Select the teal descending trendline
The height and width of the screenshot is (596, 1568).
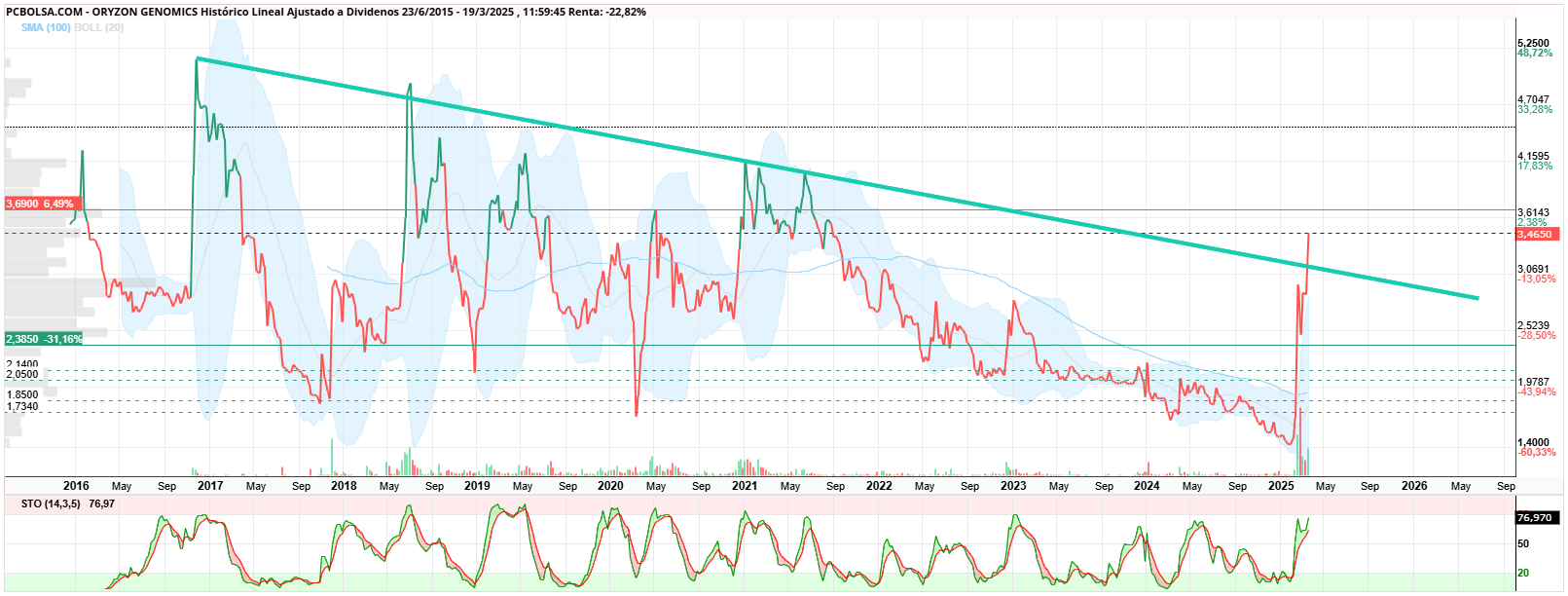point(837,178)
